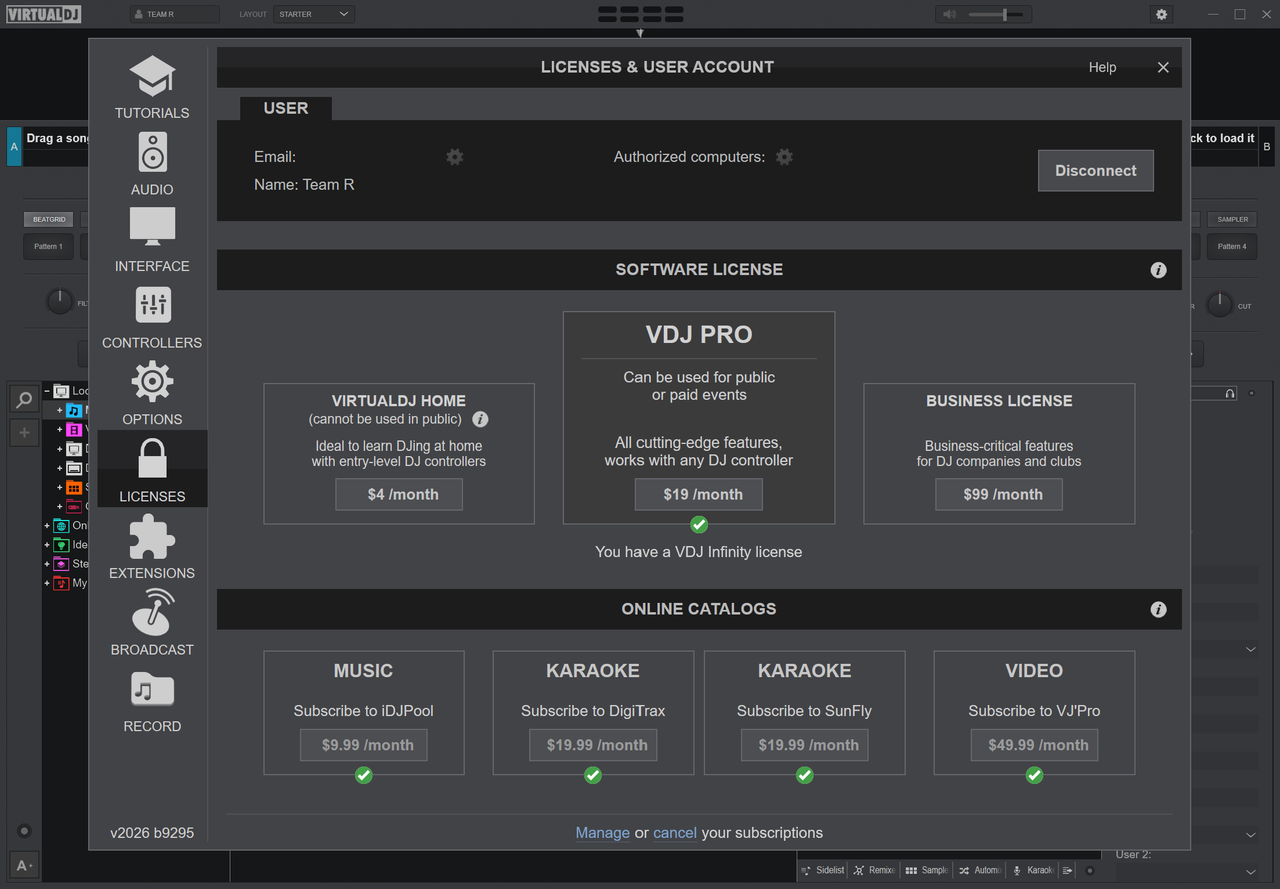
Task: Select deck B indicator on right
Action: tap(1267, 146)
